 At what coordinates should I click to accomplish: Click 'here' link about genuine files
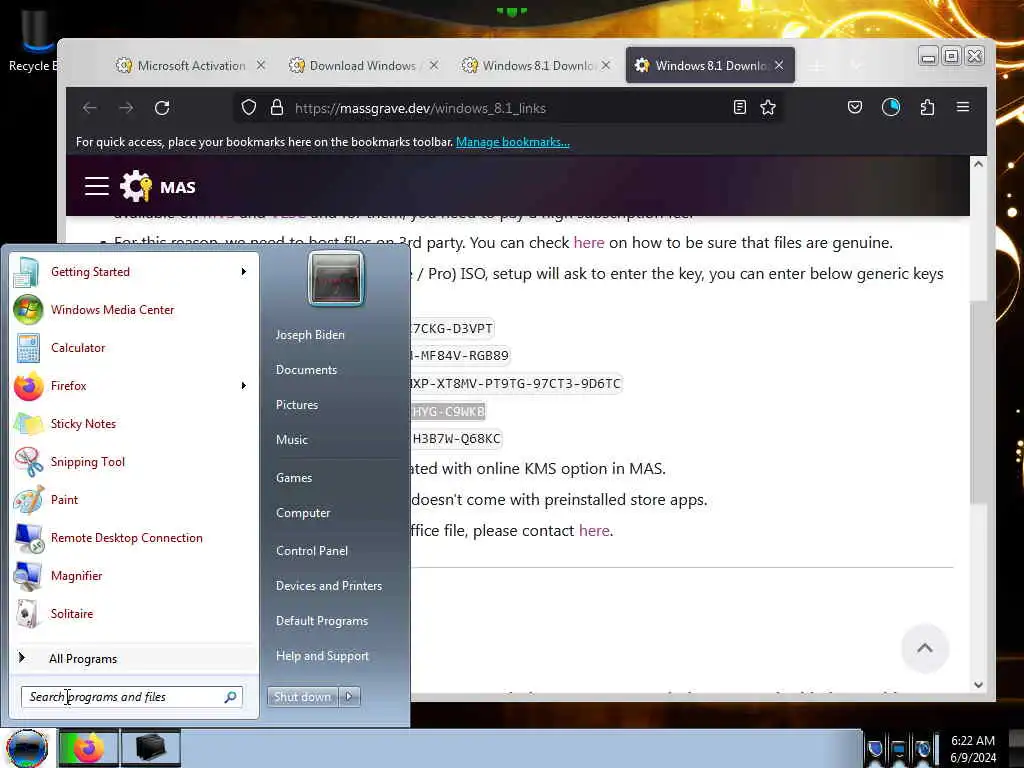coord(588,243)
